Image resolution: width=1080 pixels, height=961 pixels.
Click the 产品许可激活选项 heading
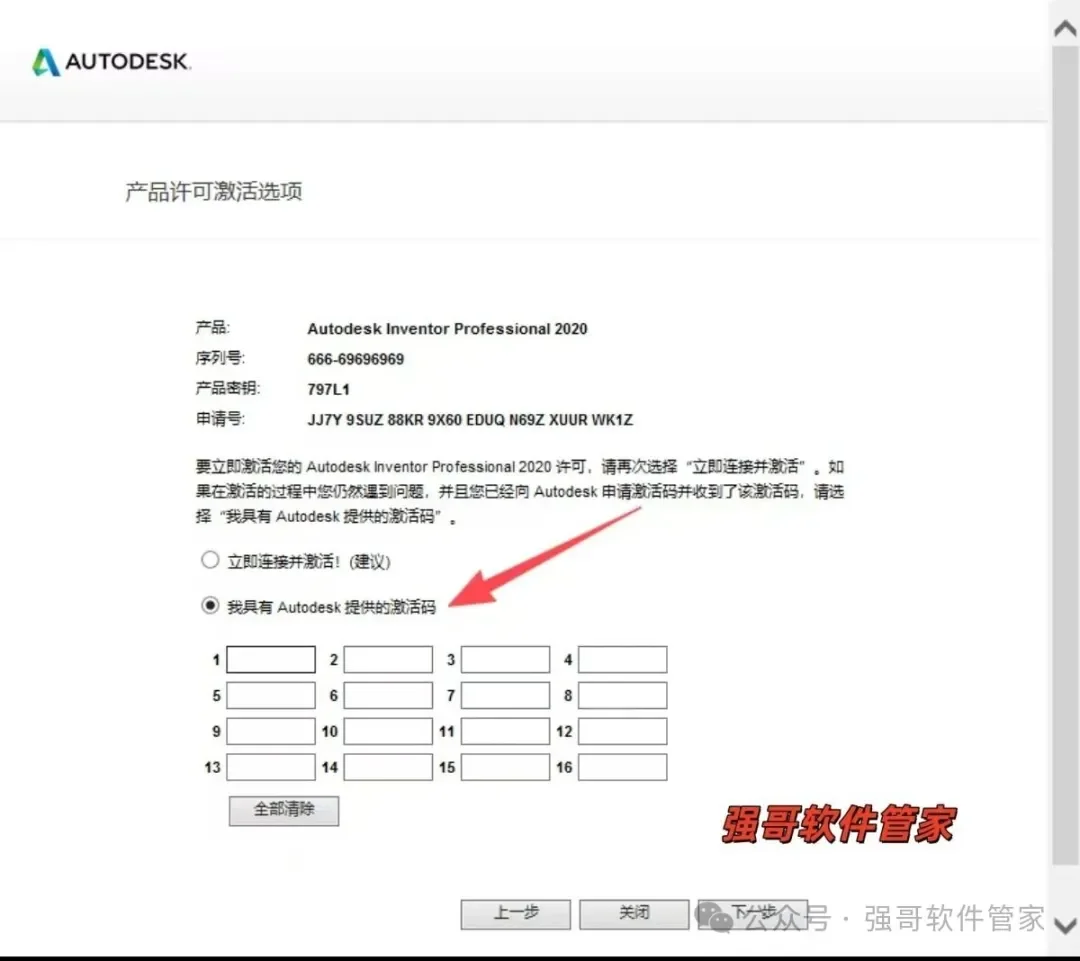[214, 191]
